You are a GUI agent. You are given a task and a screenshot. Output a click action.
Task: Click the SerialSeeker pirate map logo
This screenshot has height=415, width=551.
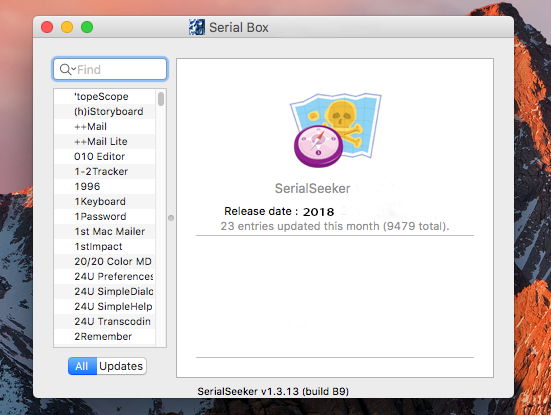coord(336,130)
